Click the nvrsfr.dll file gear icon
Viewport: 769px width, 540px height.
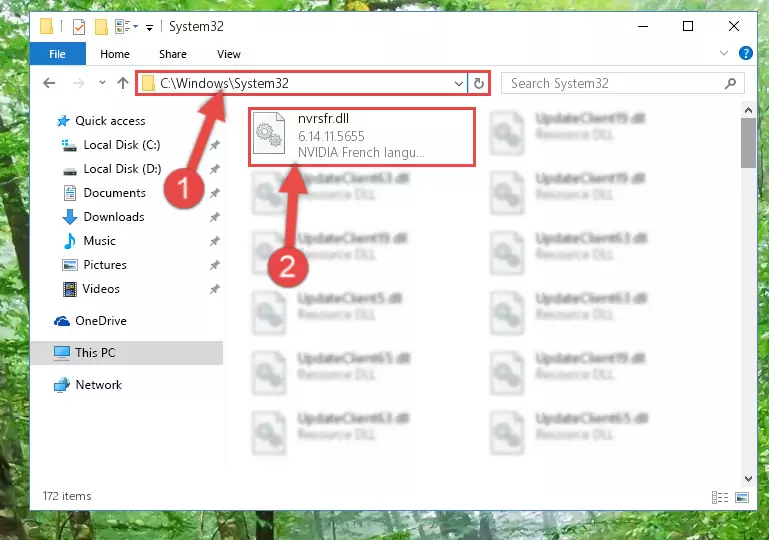pyautogui.click(x=269, y=133)
